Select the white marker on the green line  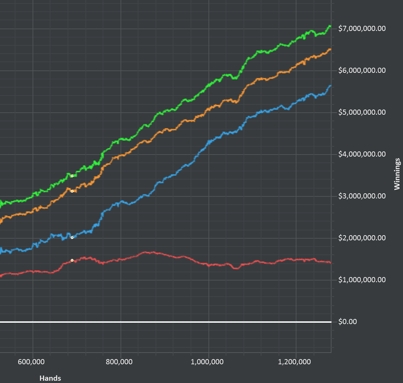(72, 176)
